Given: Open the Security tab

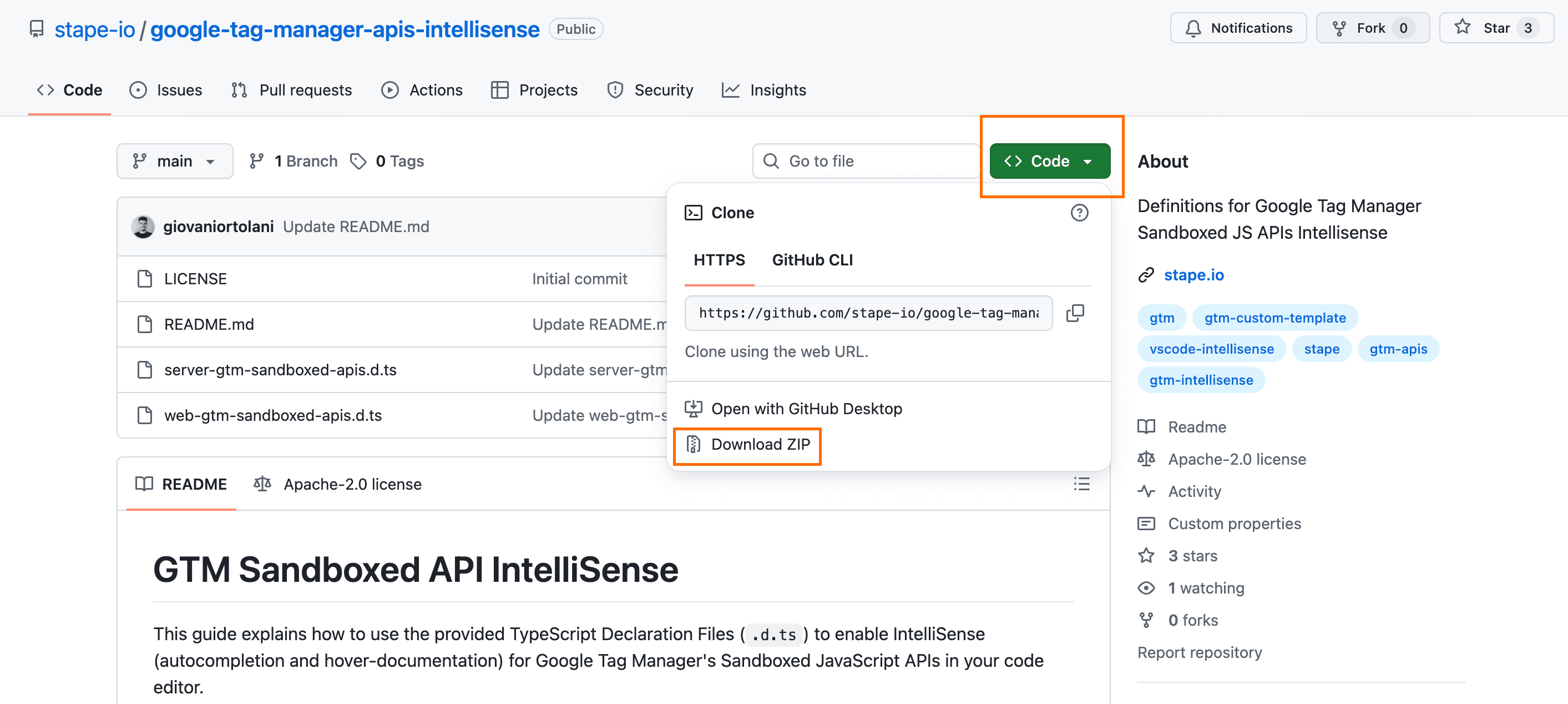Looking at the screenshot, I should click(x=650, y=90).
